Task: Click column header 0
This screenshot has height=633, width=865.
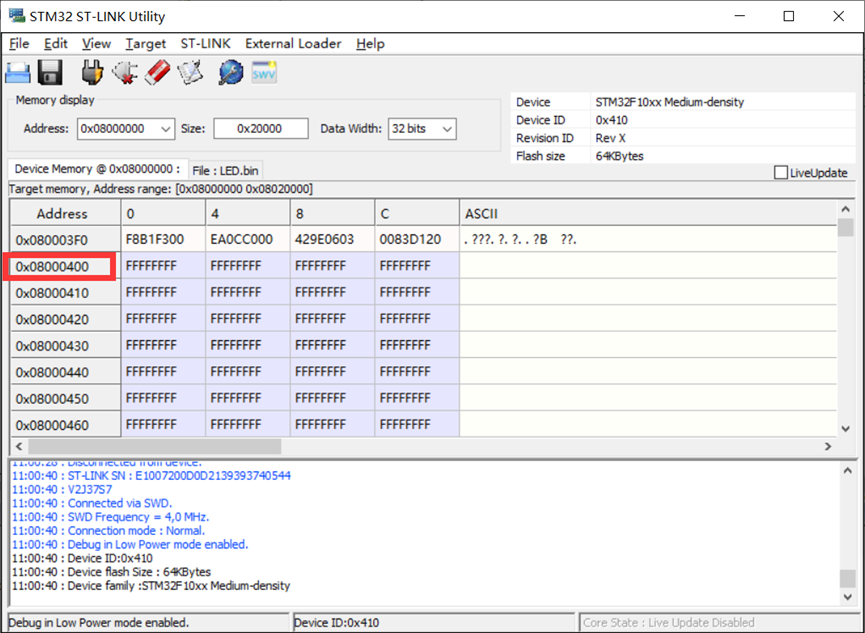Action: (x=163, y=214)
